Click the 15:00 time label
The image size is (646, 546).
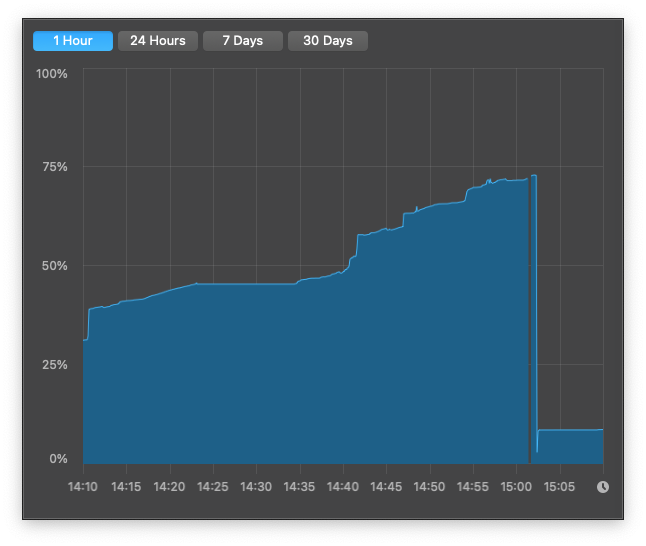(x=516, y=487)
